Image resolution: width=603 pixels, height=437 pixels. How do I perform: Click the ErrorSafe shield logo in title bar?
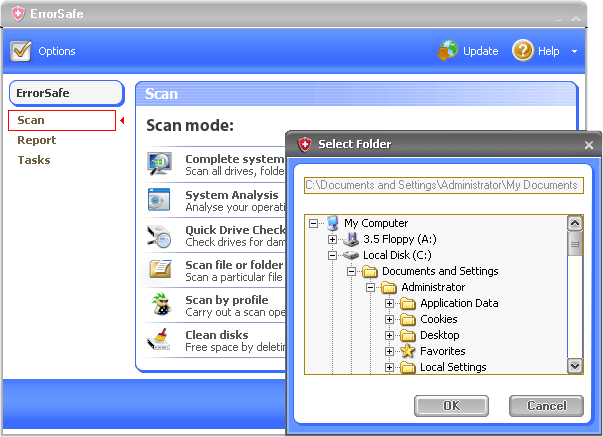(17, 14)
